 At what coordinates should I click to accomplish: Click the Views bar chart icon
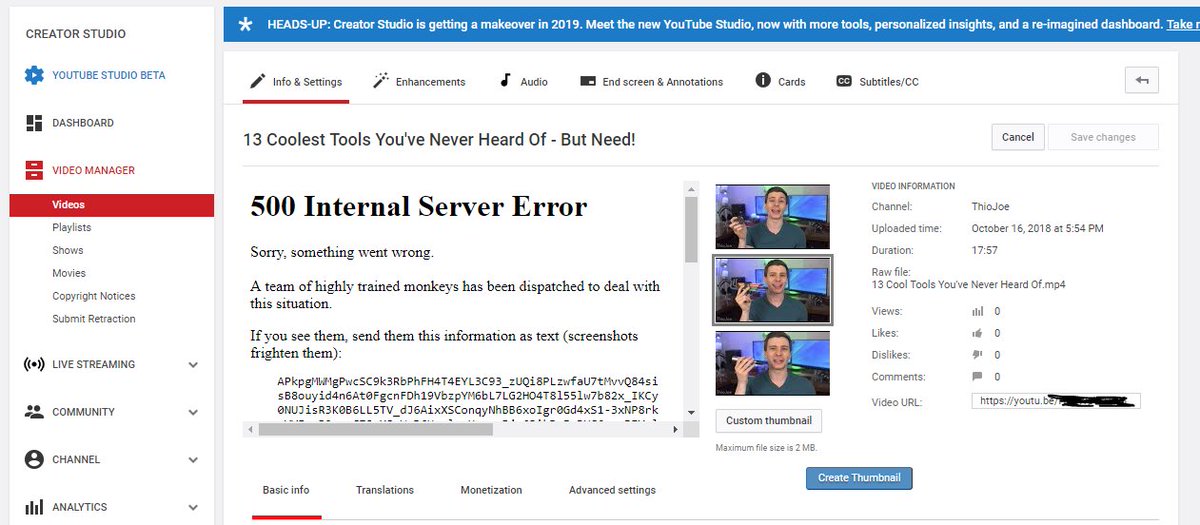coord(978,311)
